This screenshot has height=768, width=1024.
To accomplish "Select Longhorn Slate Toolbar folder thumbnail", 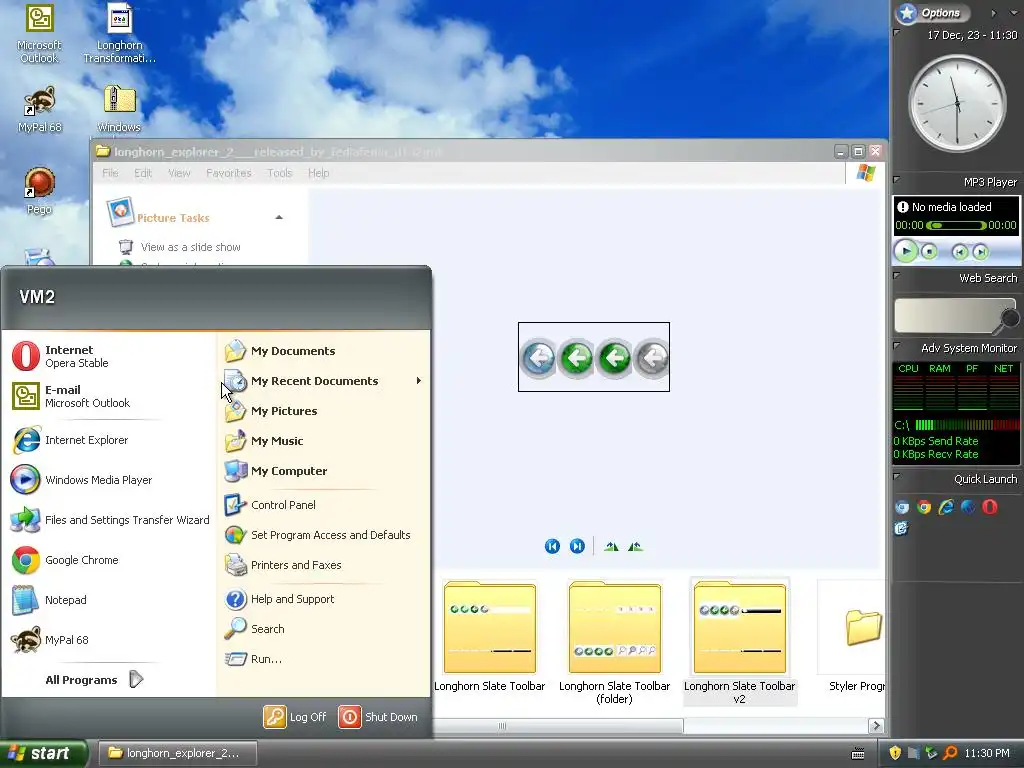I will tap(490, 635).
